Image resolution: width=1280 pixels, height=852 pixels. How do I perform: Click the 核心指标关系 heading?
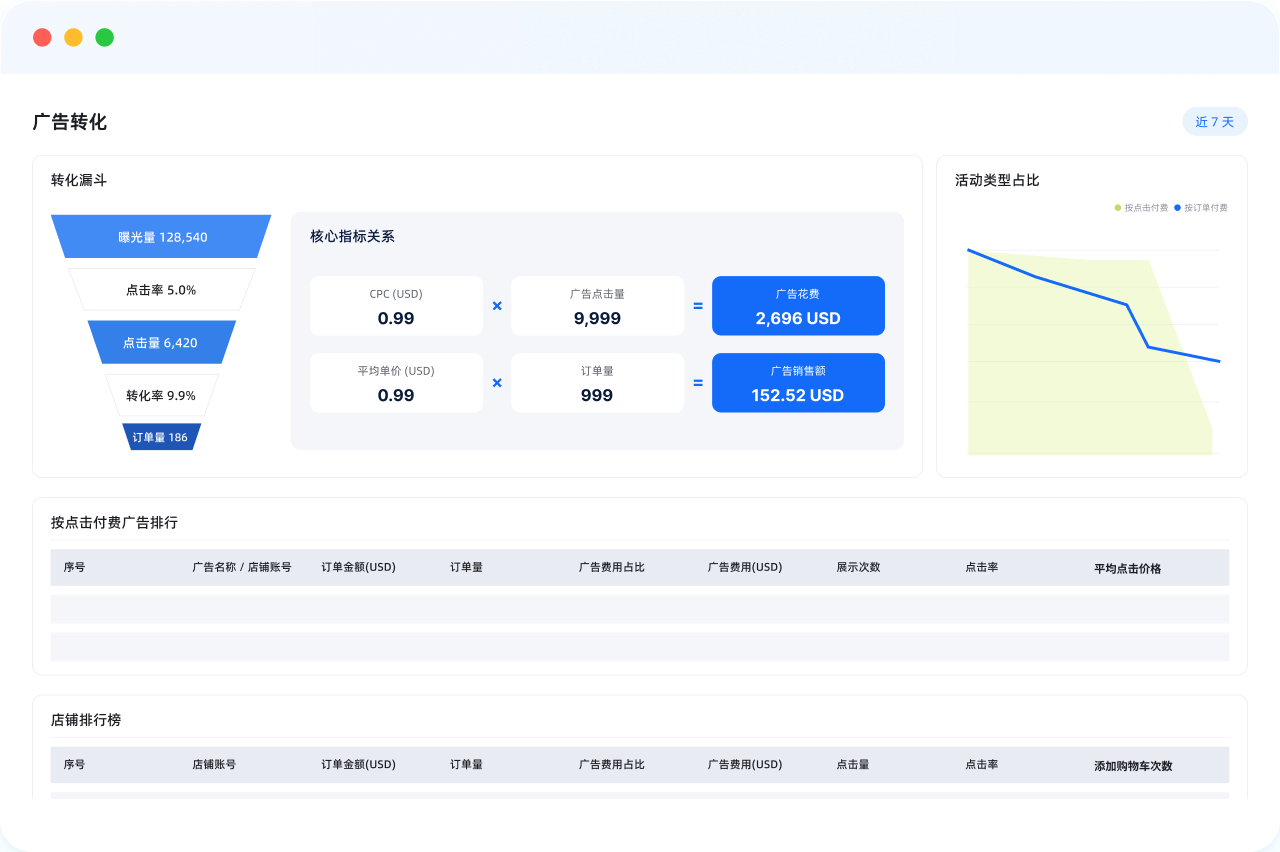coord(352,237)
